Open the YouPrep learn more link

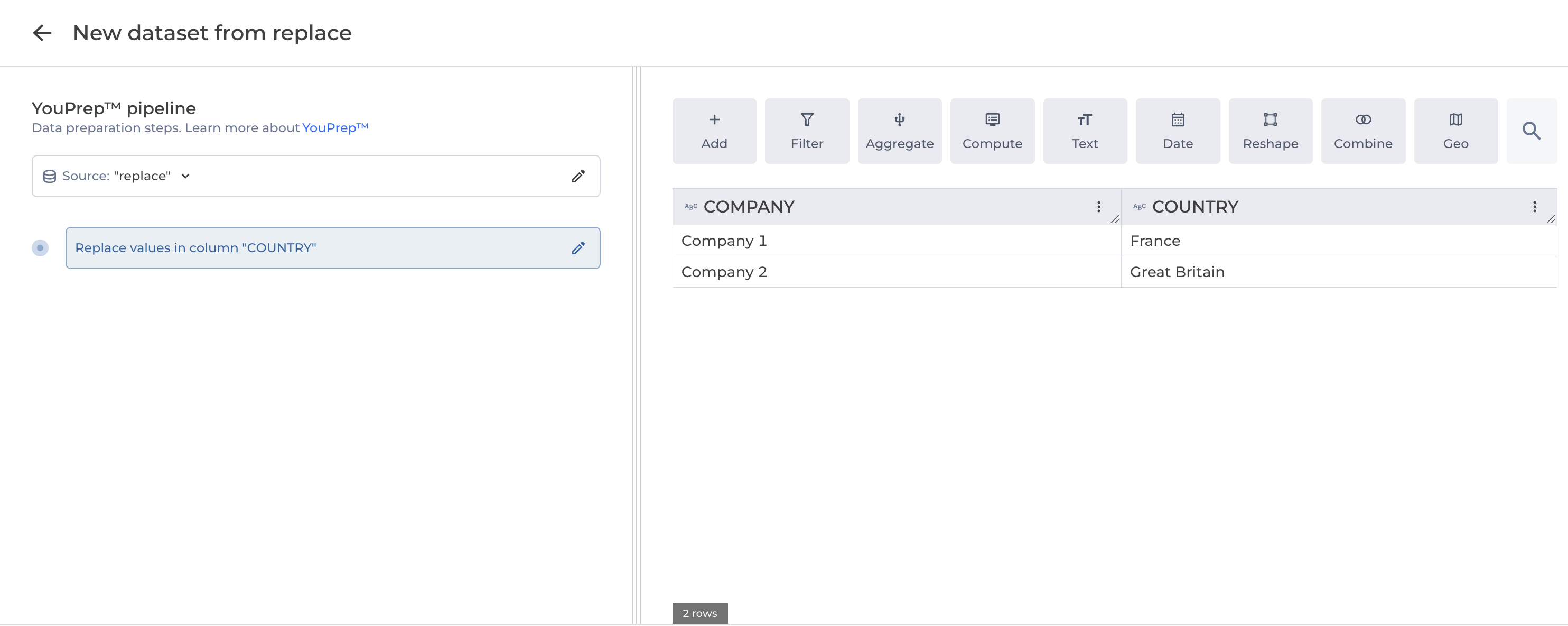point(335,128)
